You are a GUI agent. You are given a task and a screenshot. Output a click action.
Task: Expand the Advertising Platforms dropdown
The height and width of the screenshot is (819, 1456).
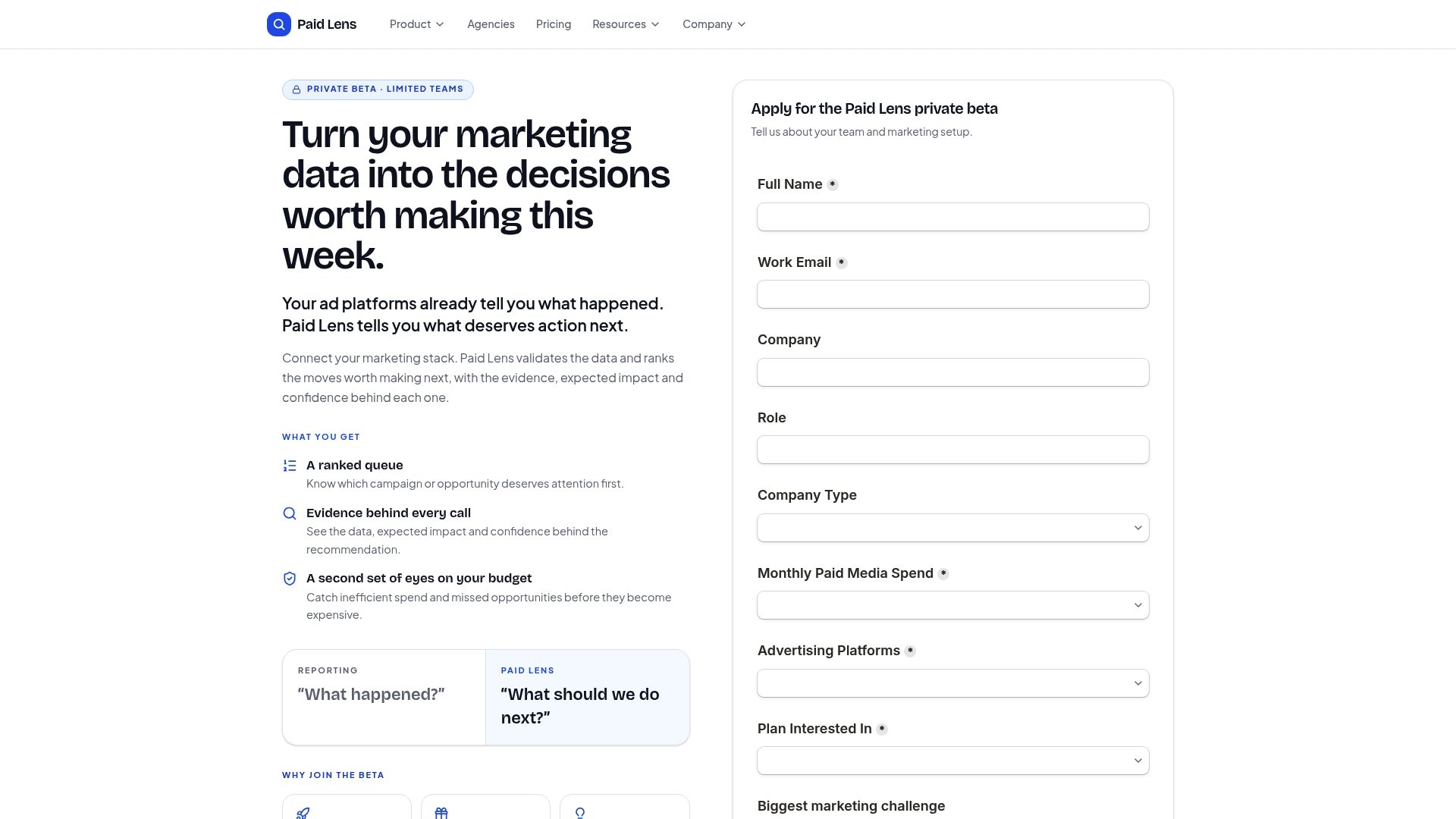[953, 683]
